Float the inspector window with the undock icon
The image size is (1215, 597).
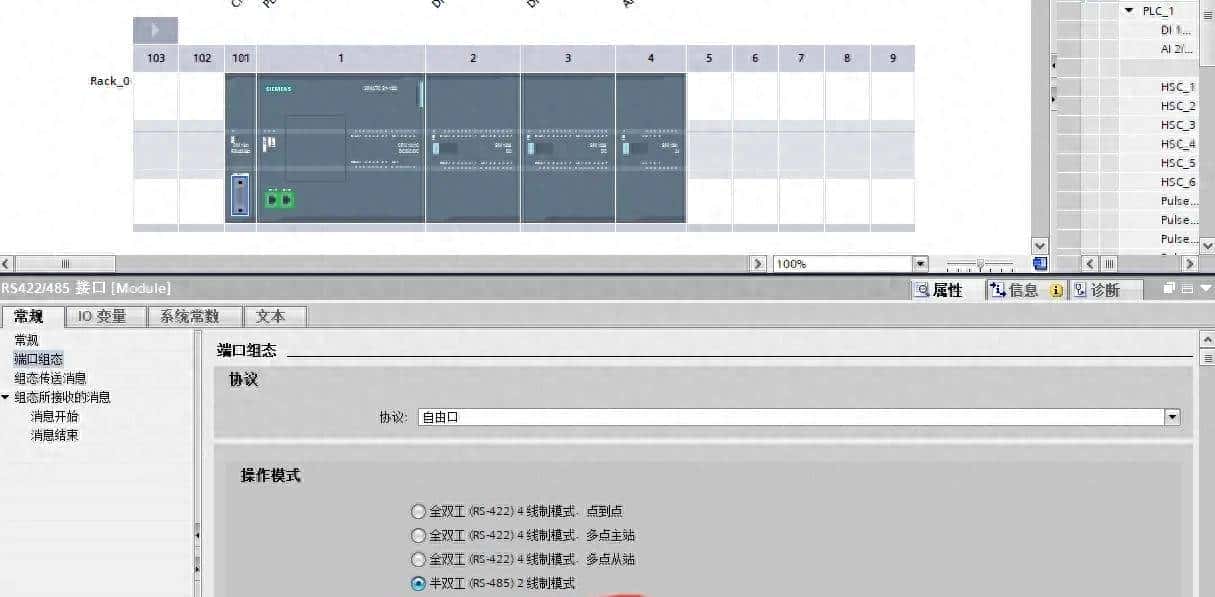1169,289
